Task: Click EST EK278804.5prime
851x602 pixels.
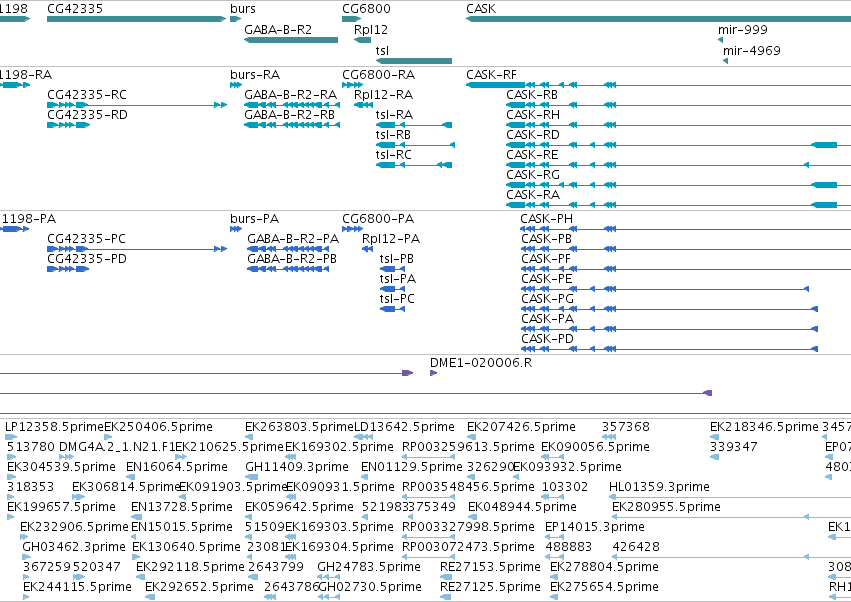Action: (x=605, y=567)
